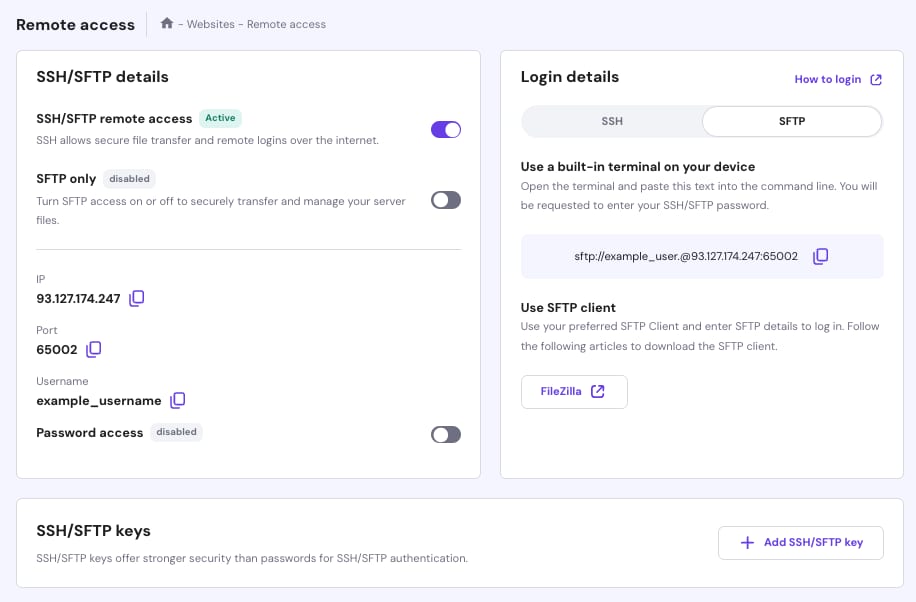Click the Remote access page title
916x602 pixels.
coord(75,25)
